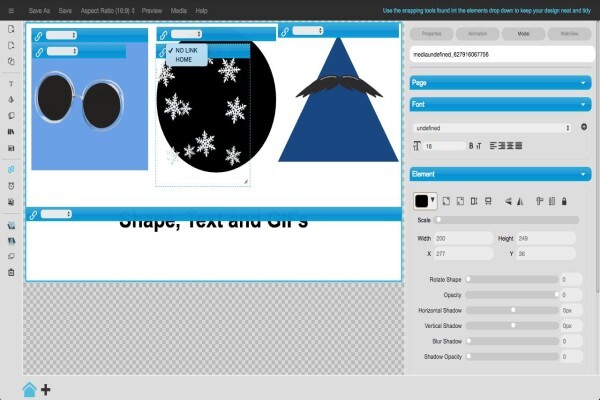
Task: Adjust the Scale slider
Action: point(507,220)
